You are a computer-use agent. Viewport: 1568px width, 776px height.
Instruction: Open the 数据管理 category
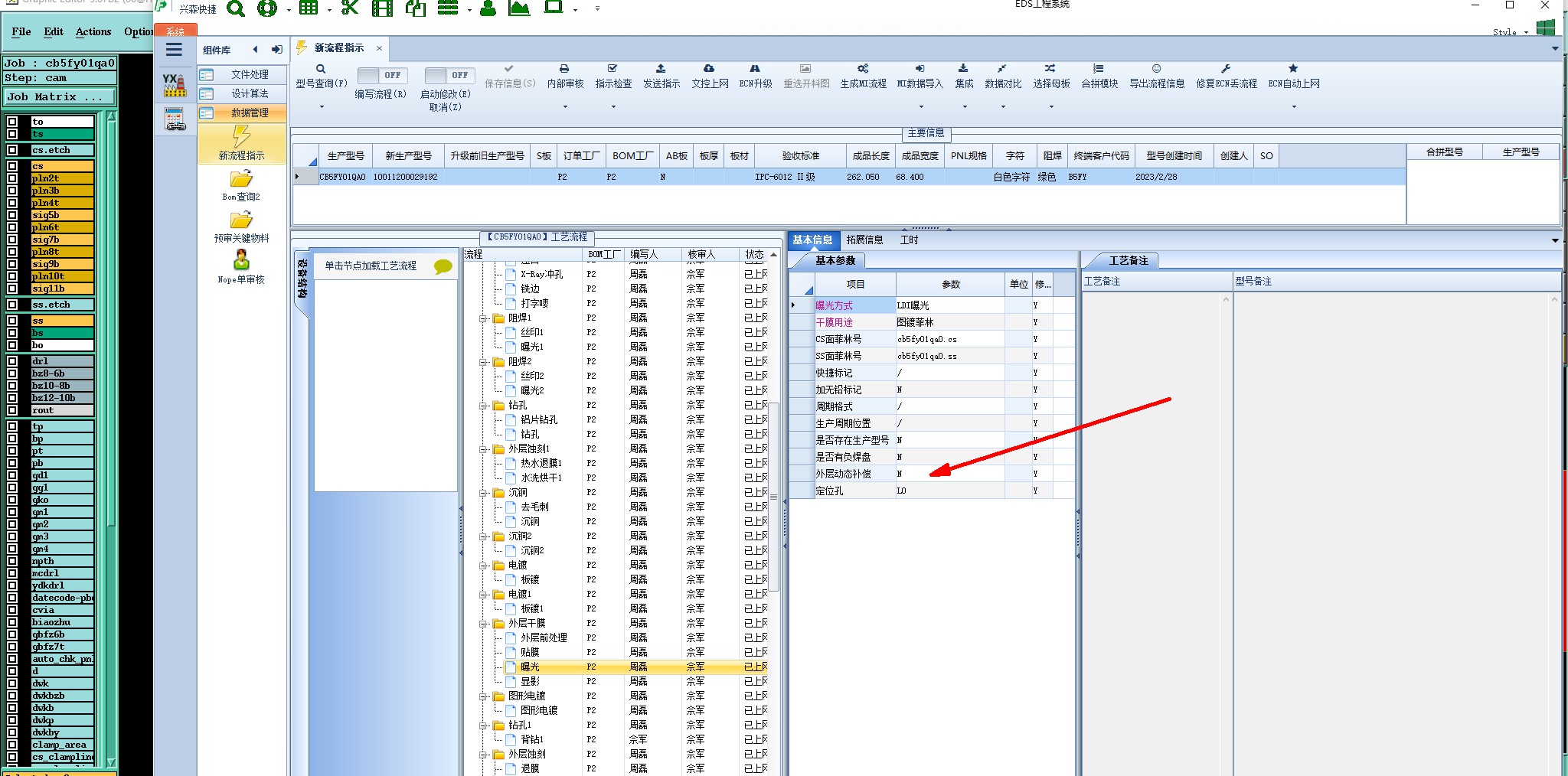point(242,112)
